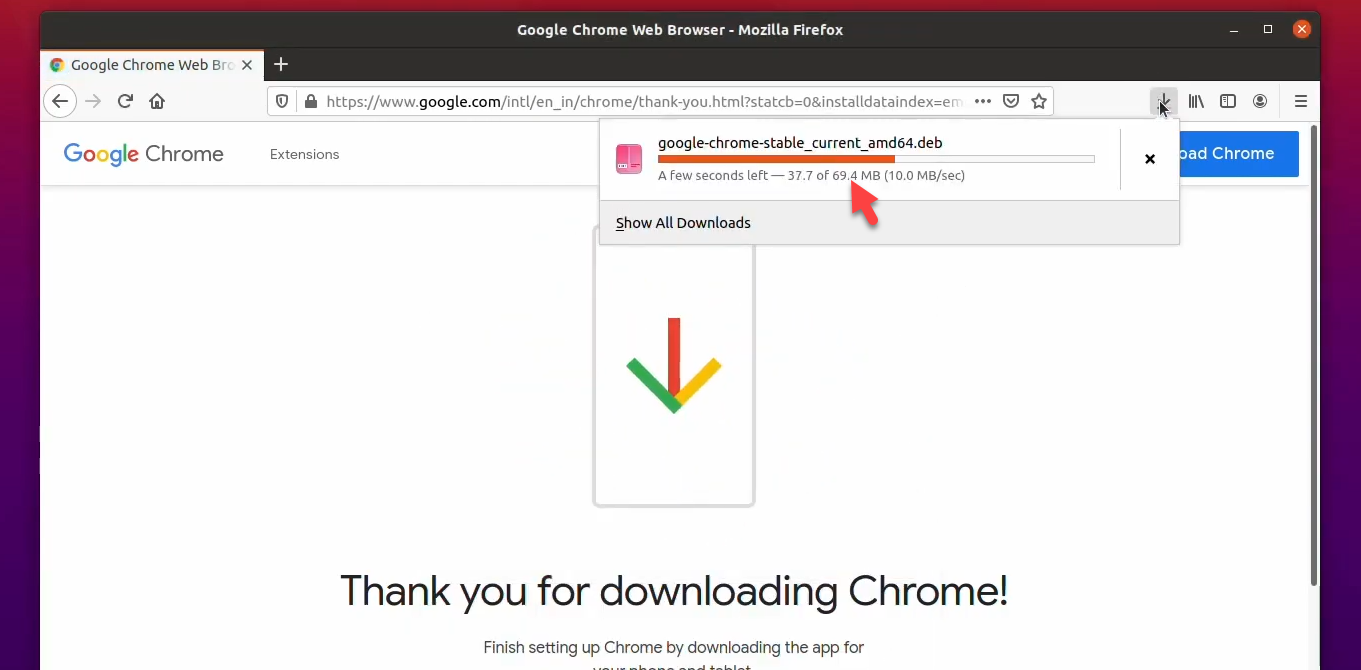This screenshot has width=1361, height=670.
Task: Click Show All Downloads
Action: (683, 223)
